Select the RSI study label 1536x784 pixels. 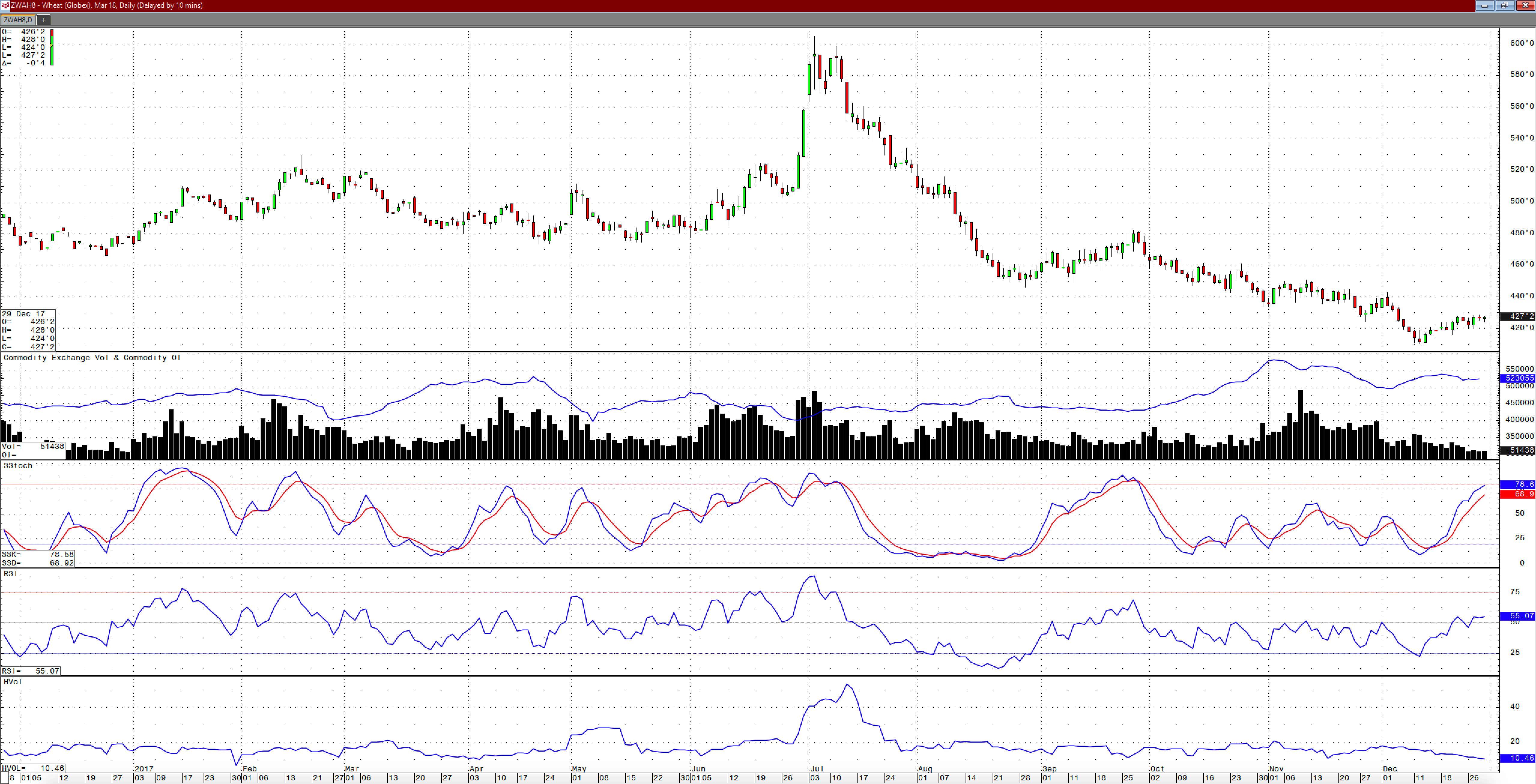coord(11,574)
